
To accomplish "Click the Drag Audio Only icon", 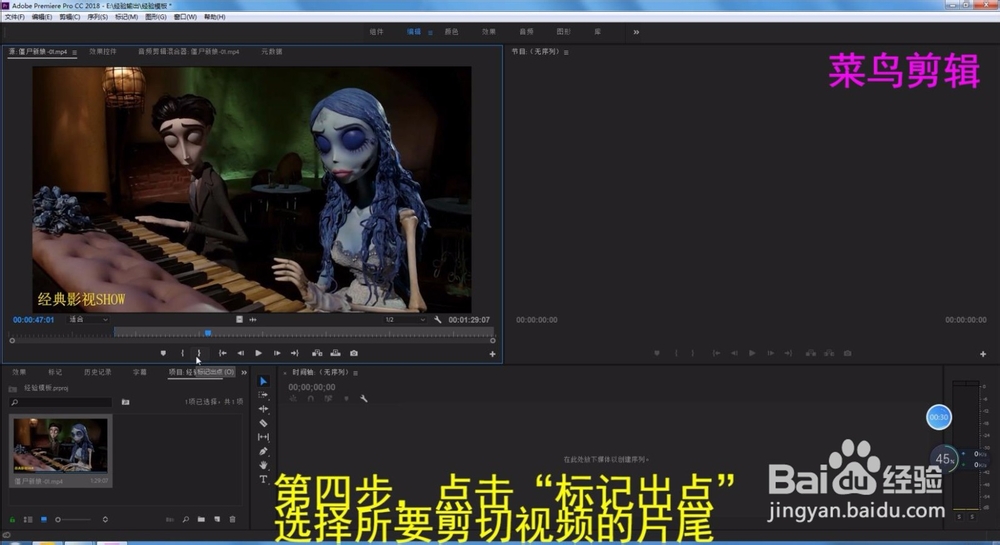I will click(x=253, y=319).
